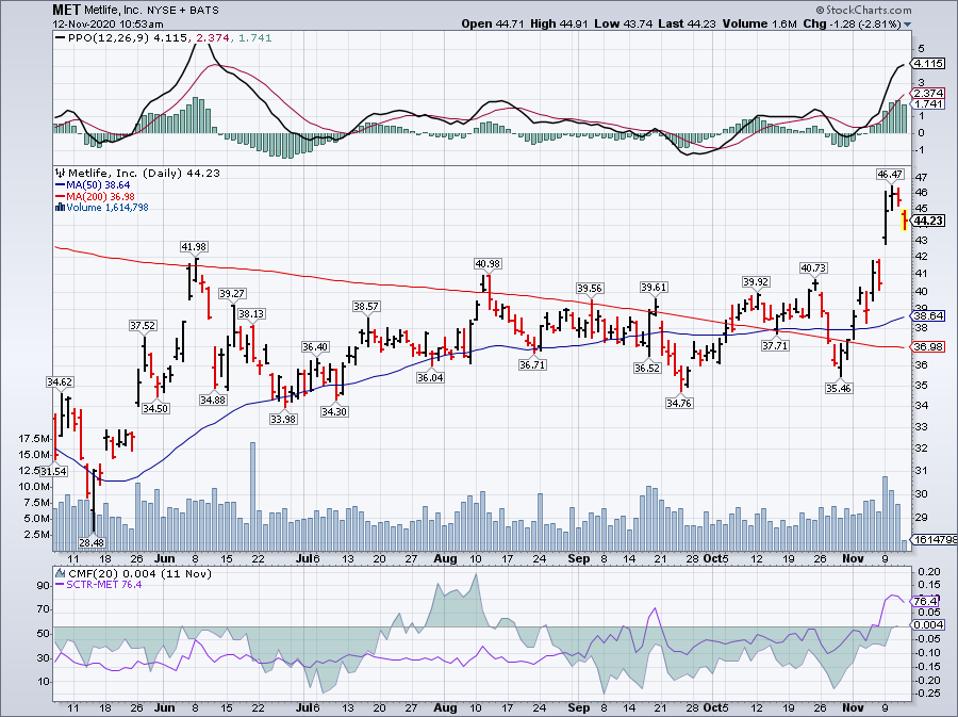The width and height of the screenshot is (958, 717).
Task: Click the area icon before CMF(20) legend
Action: pyautogui.click(x=60, y=573)
